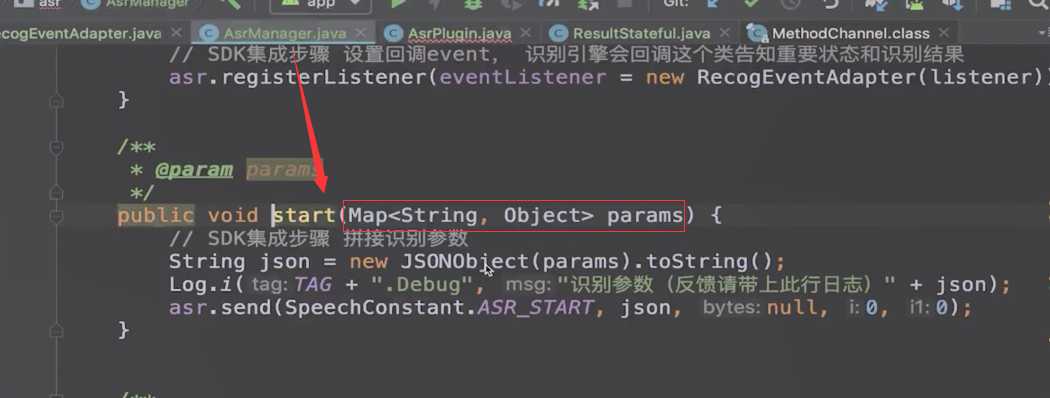Click the void return type keyword
The height and width of the screenshot is (398, 1050).
click(x=233, y=216)
